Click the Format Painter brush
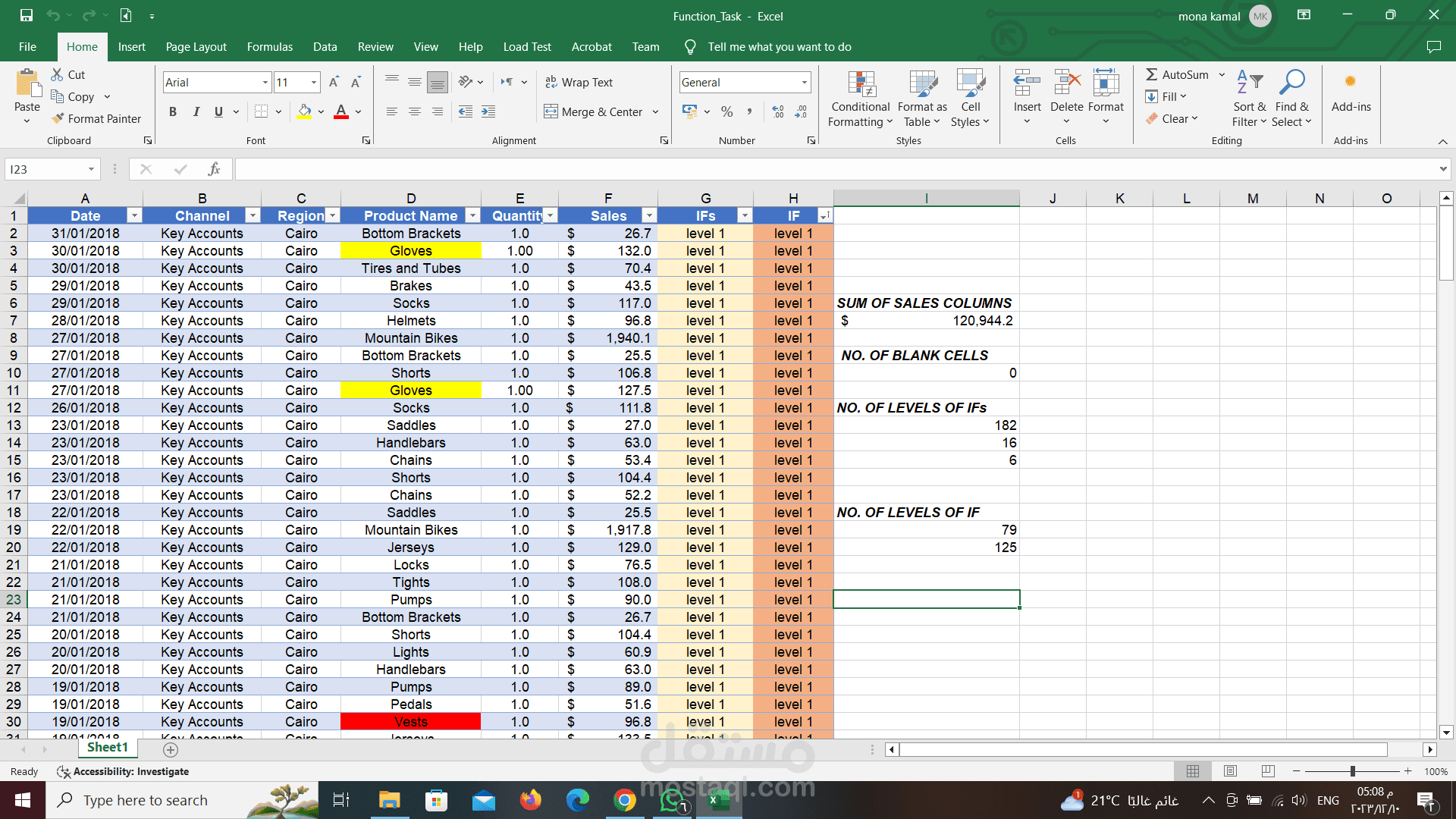Viewport: 1456px width, 819px height. pos(96,118)
